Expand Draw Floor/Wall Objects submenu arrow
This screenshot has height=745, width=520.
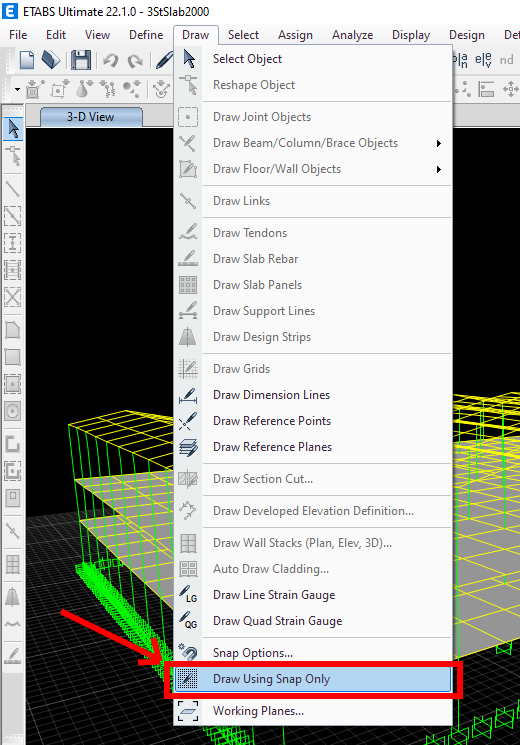pos(439,169)
